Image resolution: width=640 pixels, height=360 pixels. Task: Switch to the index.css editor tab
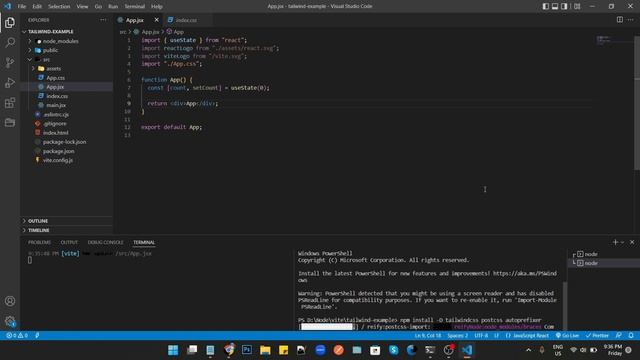[x=187, y=20]
